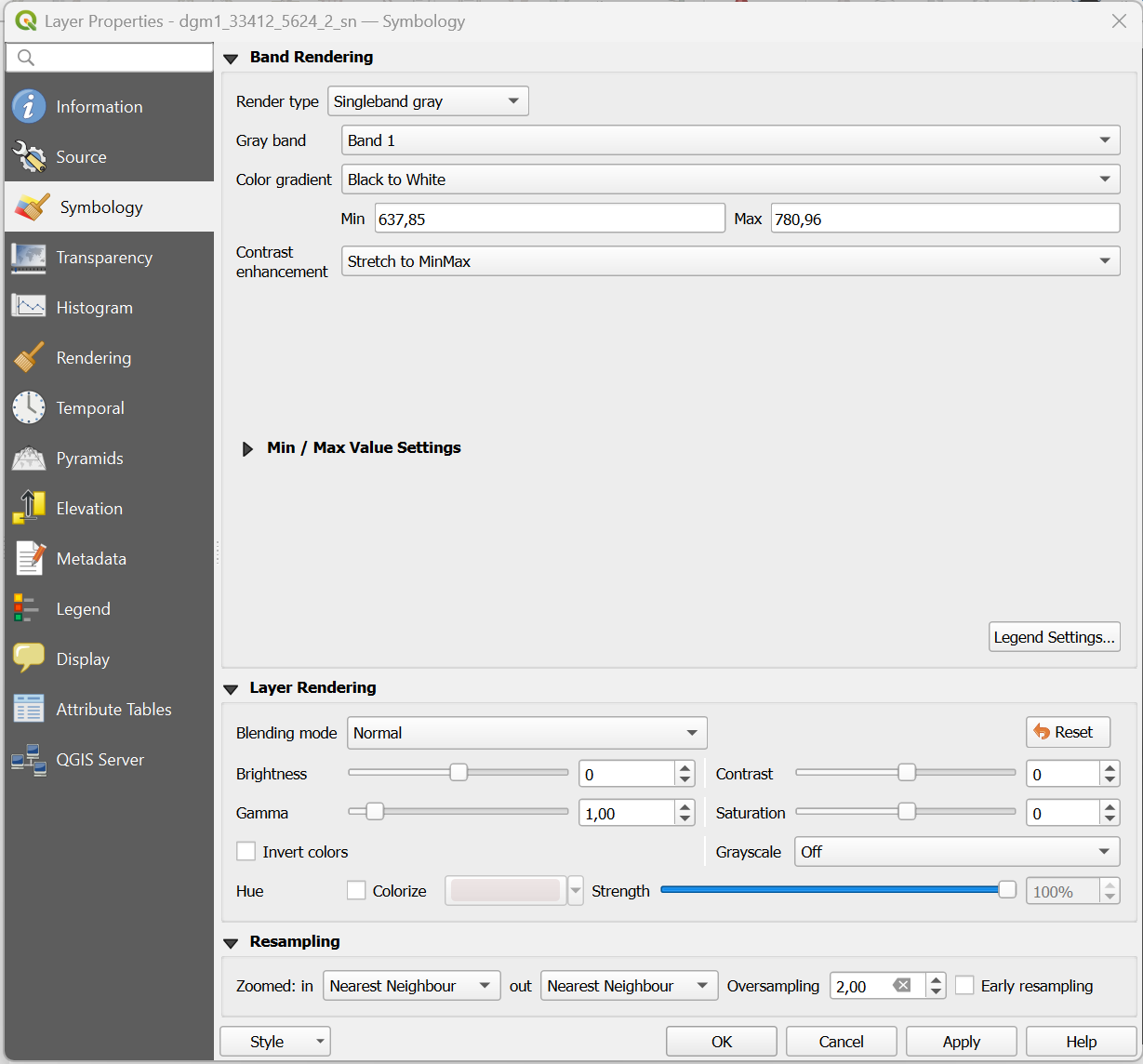
Task: Click the Legend Settings button
Action: pyautogui.click(x=1054, y=637)
